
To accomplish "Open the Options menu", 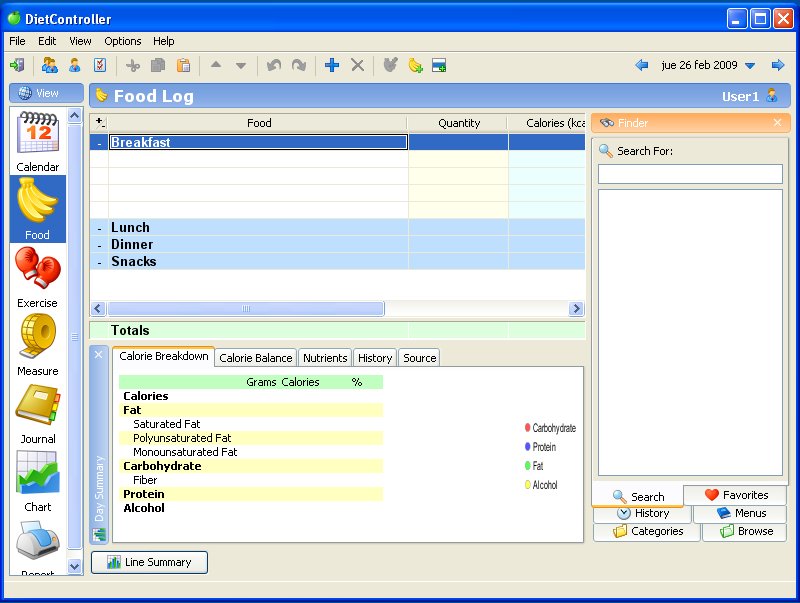I will 122,41.
